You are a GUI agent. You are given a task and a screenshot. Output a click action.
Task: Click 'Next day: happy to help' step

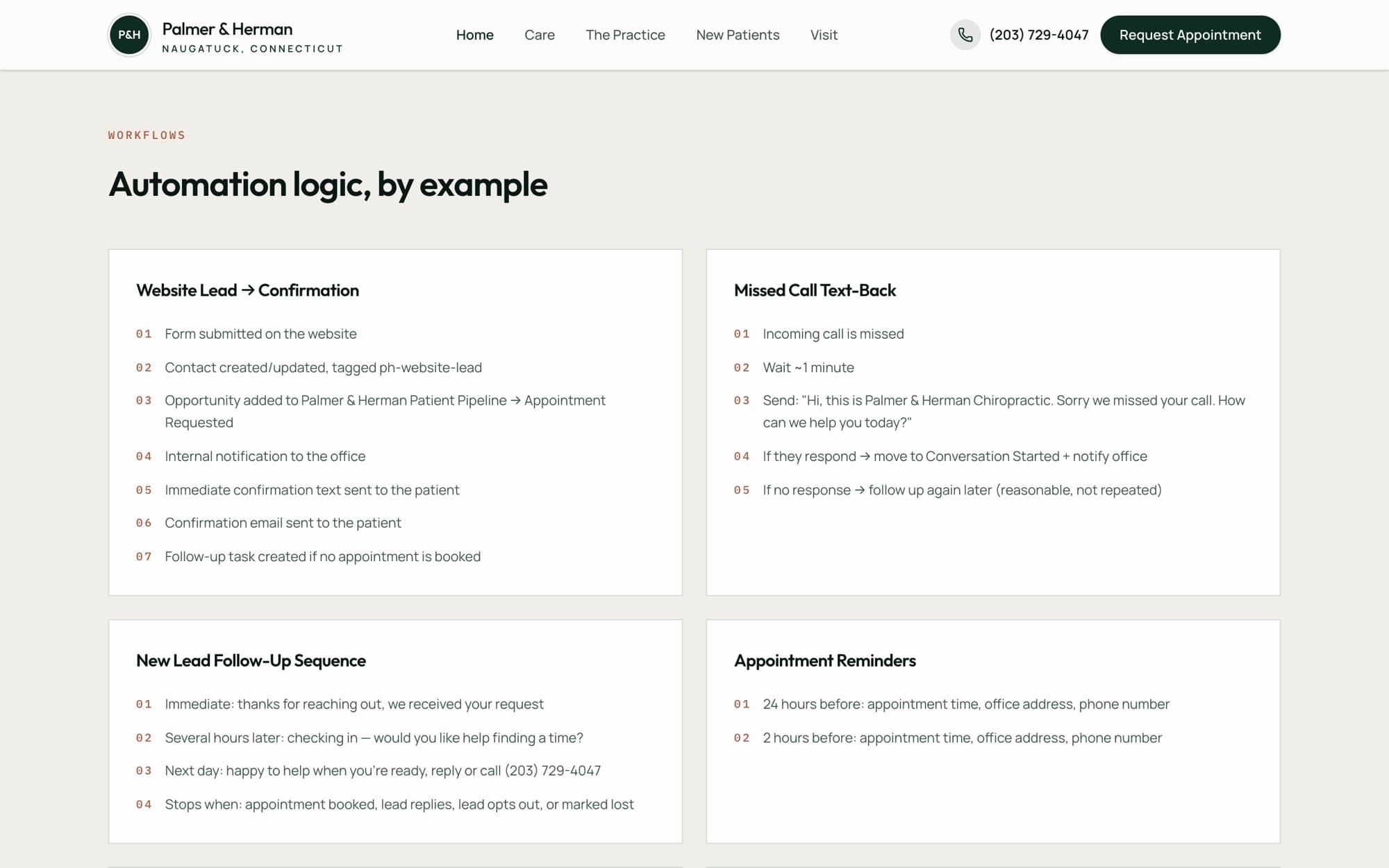click(383, 771)
